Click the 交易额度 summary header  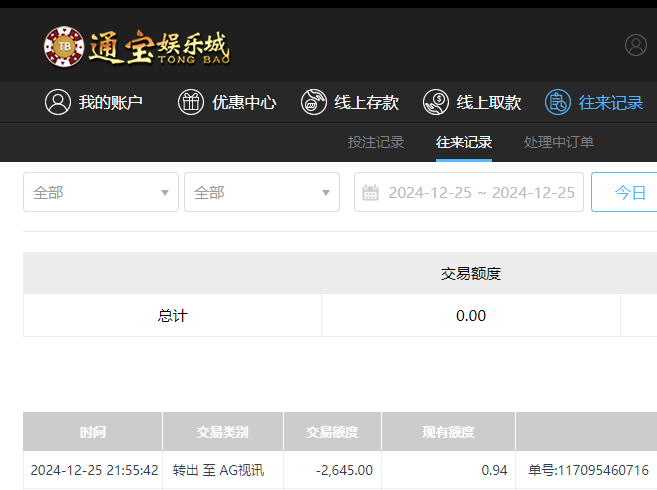click(471, 273)
